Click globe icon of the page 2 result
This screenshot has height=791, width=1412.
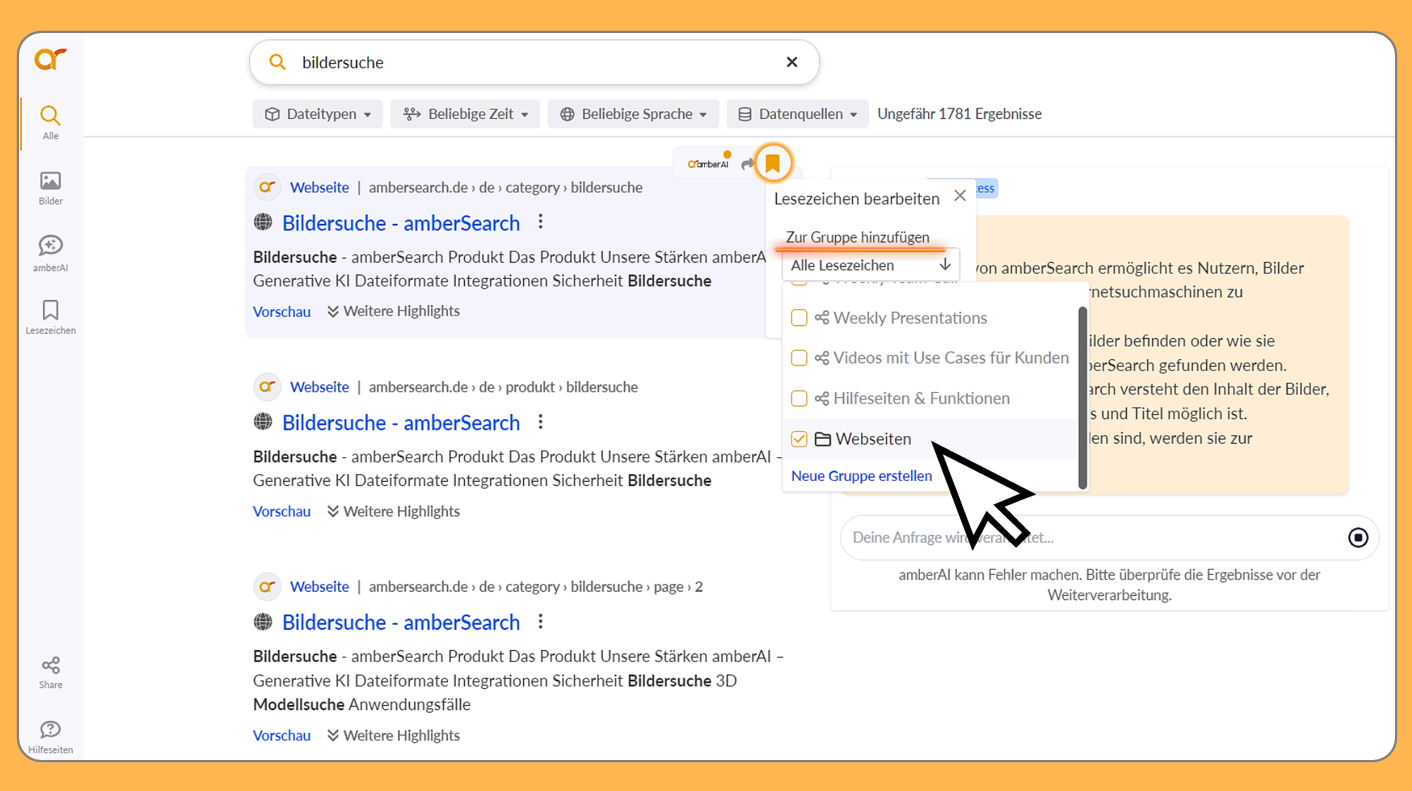tap(263, 622)
